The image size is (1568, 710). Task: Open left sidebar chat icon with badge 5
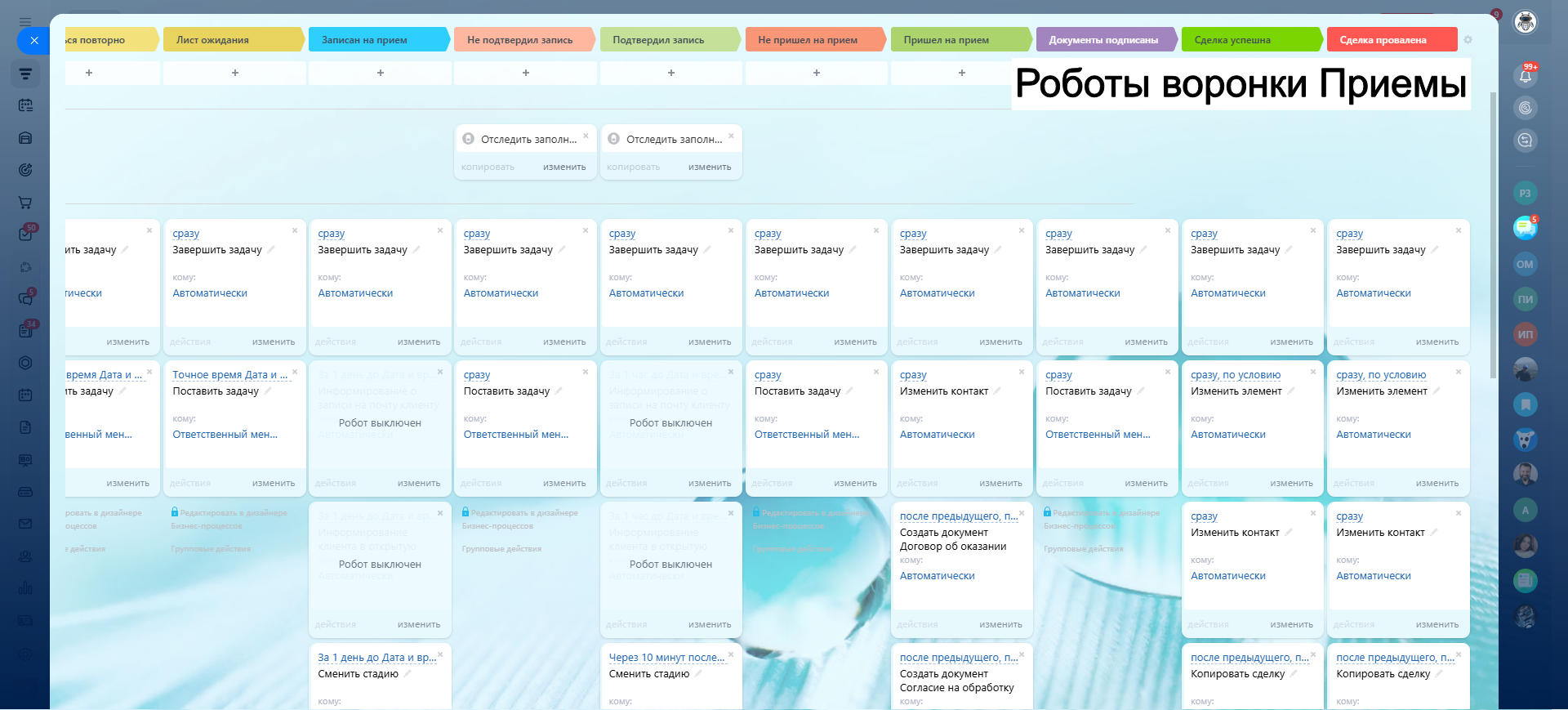coord(25,298)
